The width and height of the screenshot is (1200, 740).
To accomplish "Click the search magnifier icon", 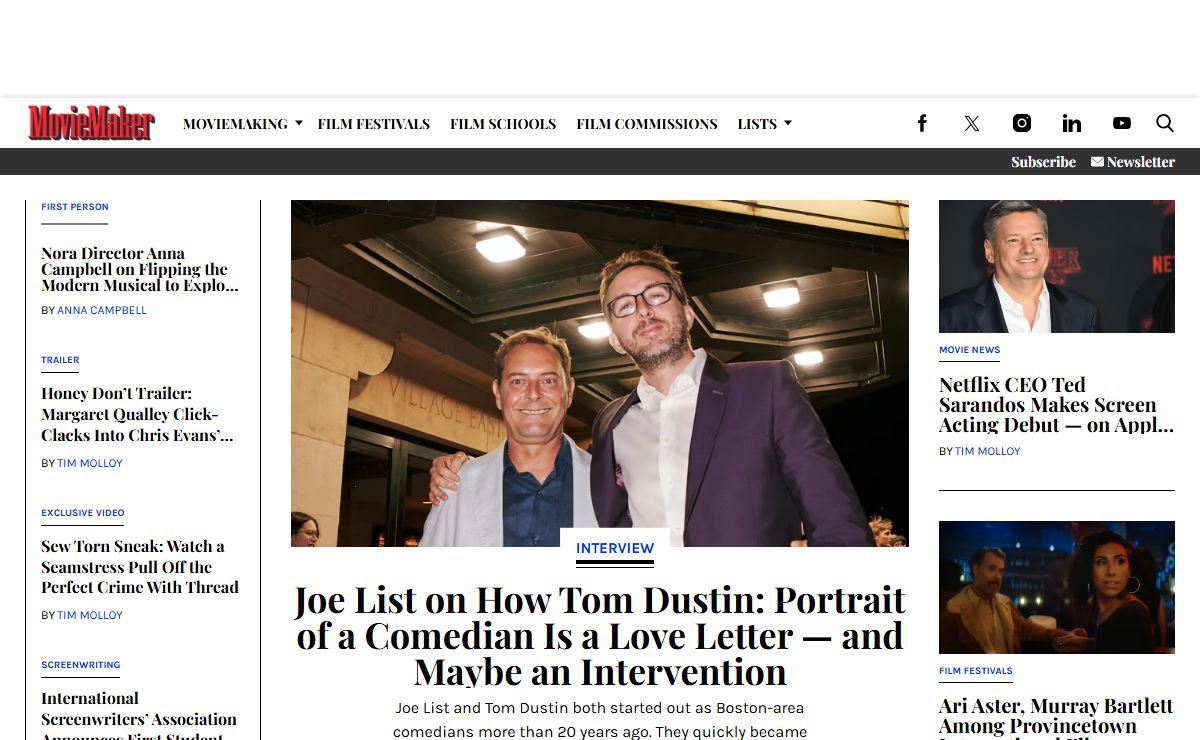I will tap(1165, 123).
